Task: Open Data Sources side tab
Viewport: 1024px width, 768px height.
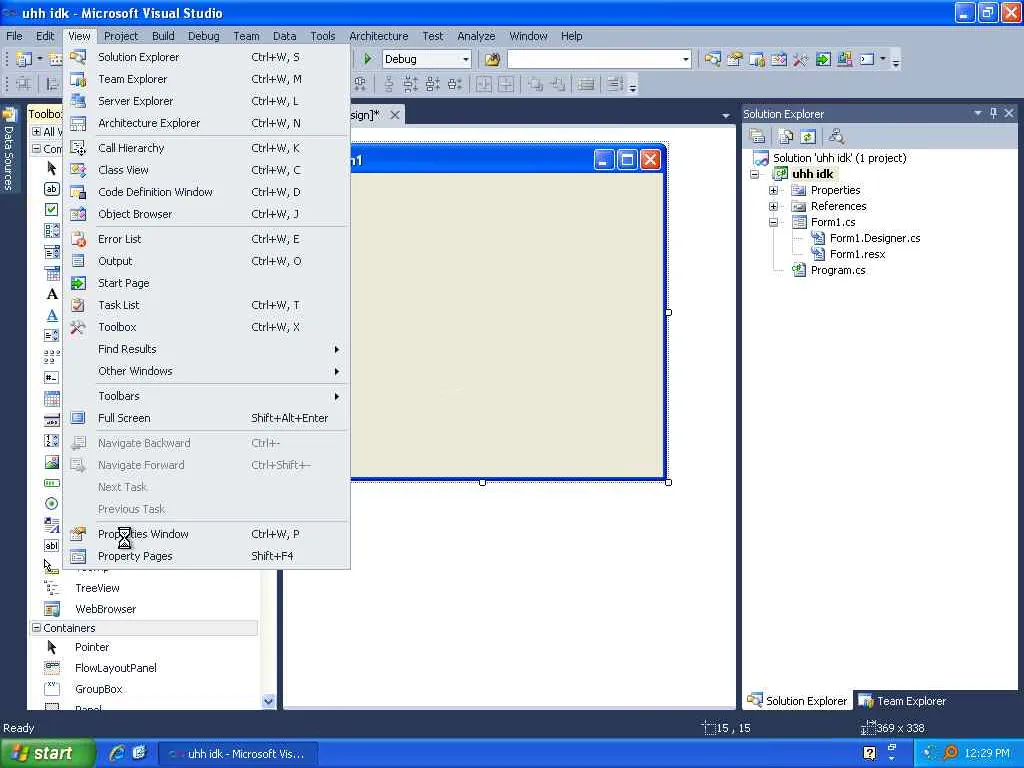Action: click(x=9, y=150)
